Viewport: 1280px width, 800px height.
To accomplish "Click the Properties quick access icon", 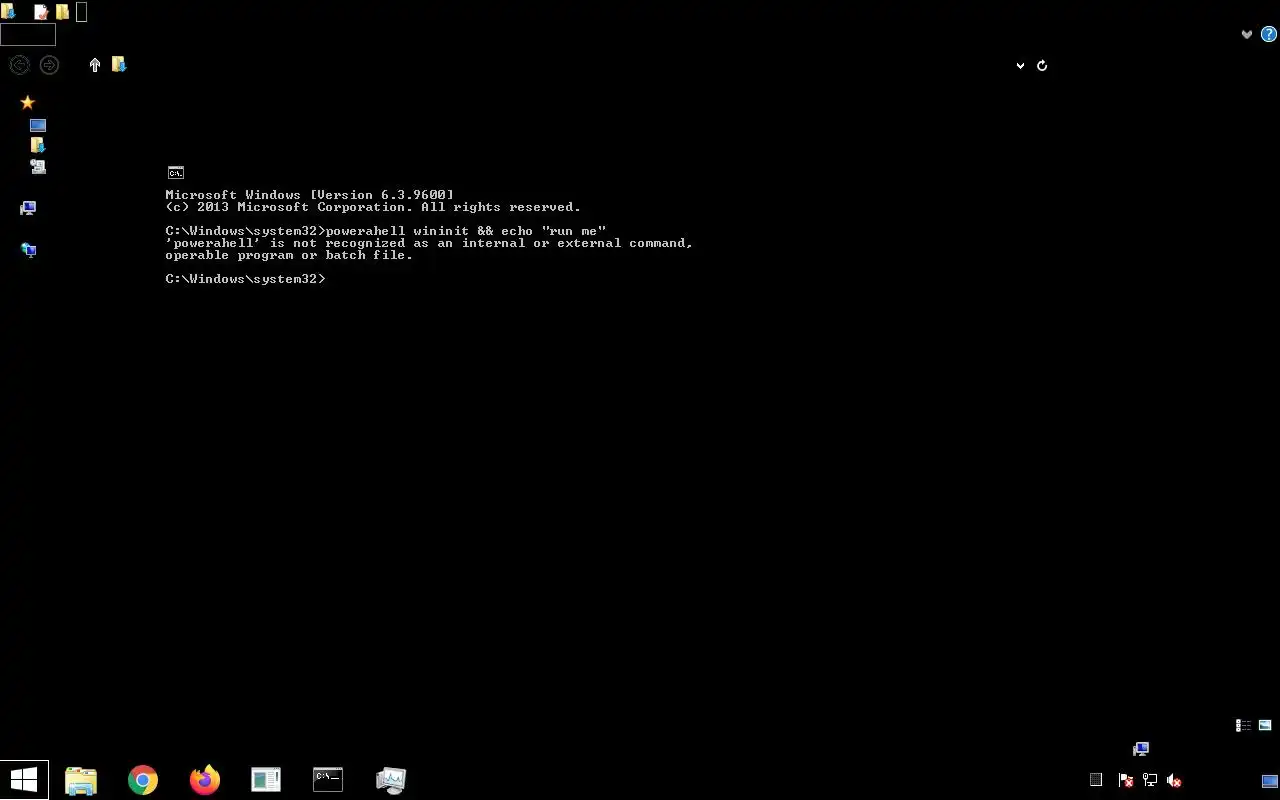I will 41,12.
